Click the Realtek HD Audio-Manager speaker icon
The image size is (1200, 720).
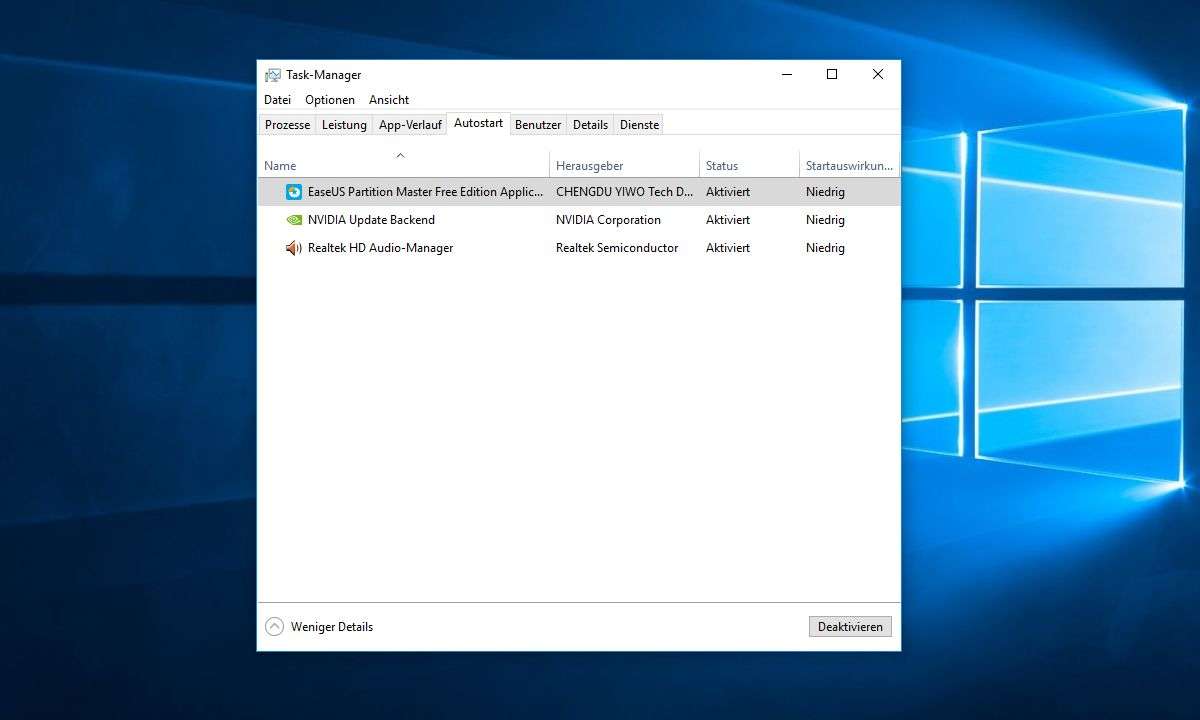point(294,248)
